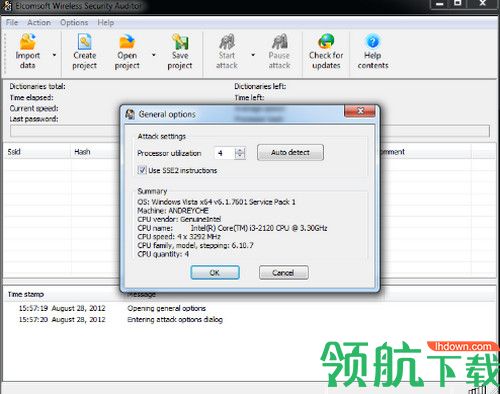Click the app icon in main title bar
This screenshot has height=394, width=500.
6,6
